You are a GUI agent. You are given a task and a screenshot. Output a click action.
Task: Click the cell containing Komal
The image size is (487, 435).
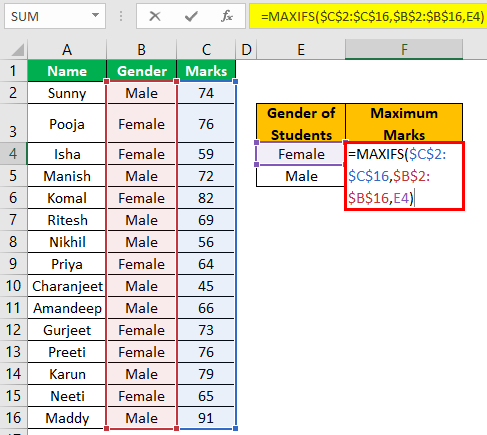point(67,198)
